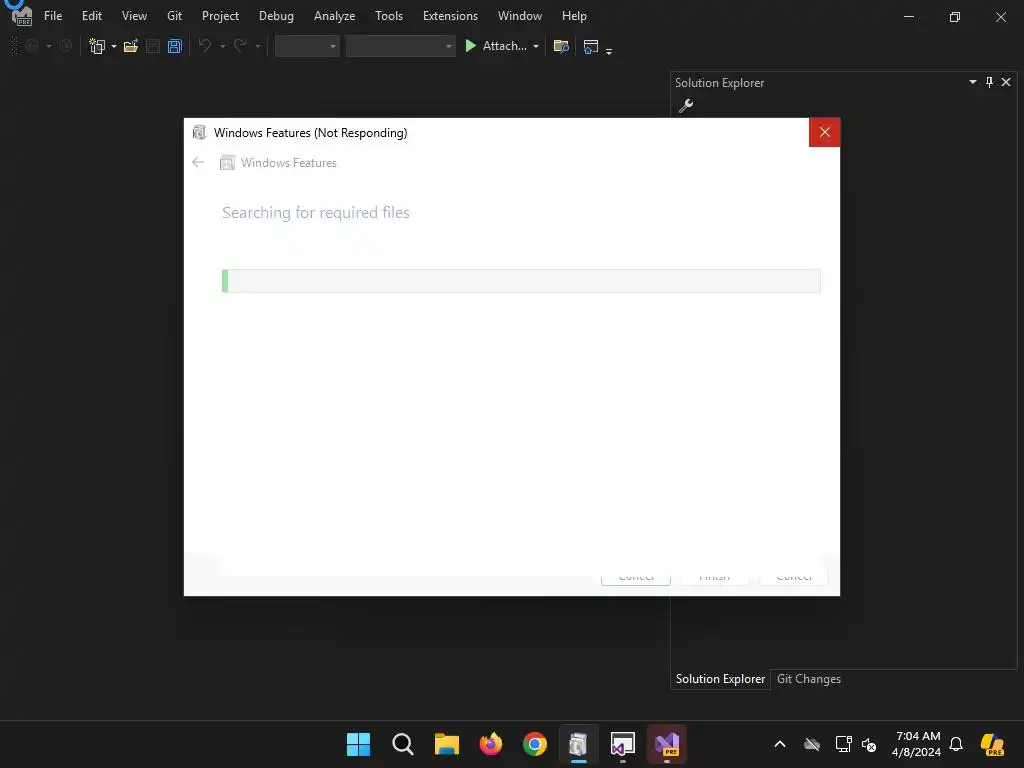1024x768 pixels.
Task: Click the muted volume tray icon
Action: (x=869, y=744)
